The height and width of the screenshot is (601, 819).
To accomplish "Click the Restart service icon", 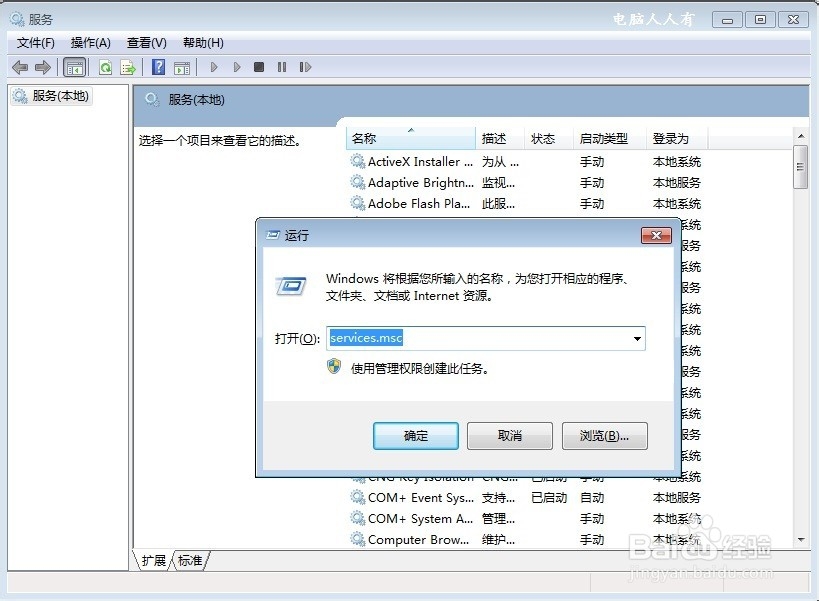I will point(306,67).
